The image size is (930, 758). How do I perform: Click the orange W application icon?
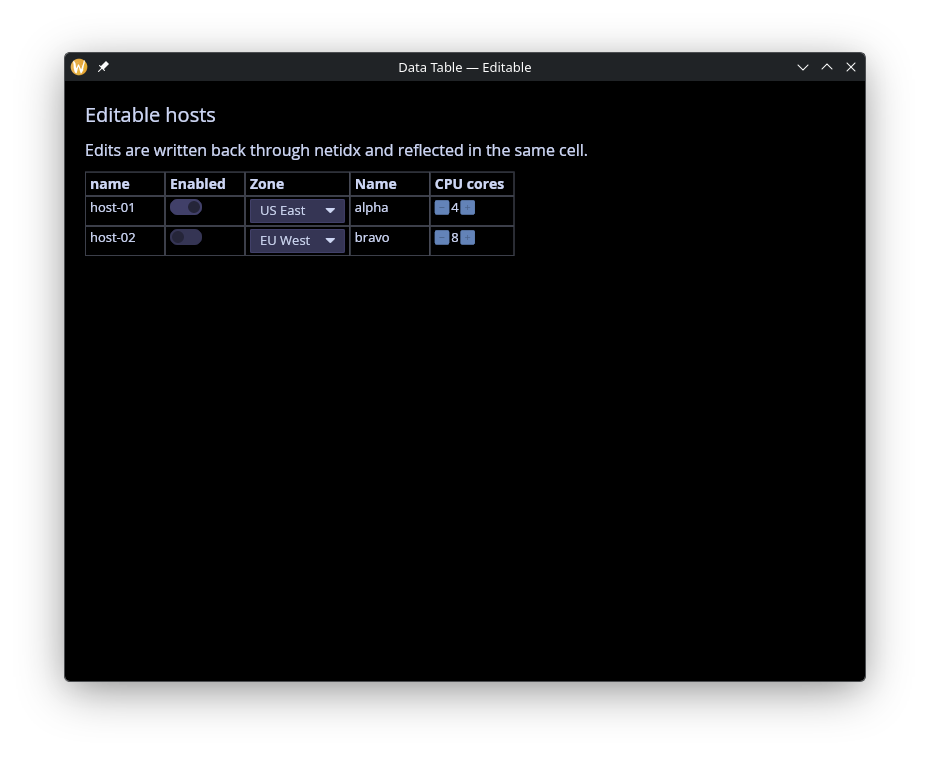[x=79, y=67]
